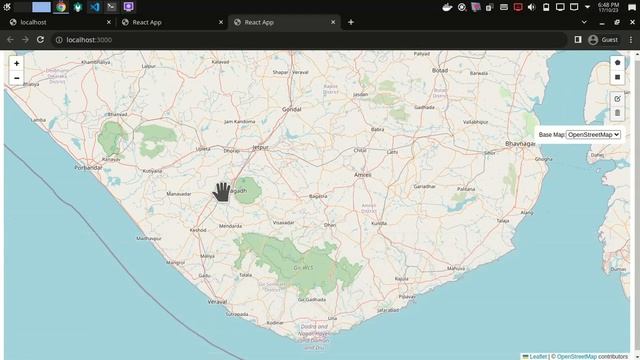Open the OpenStreetMap attribution link
The width and height of the screenshot is (640, 360).
coord(576,357)
